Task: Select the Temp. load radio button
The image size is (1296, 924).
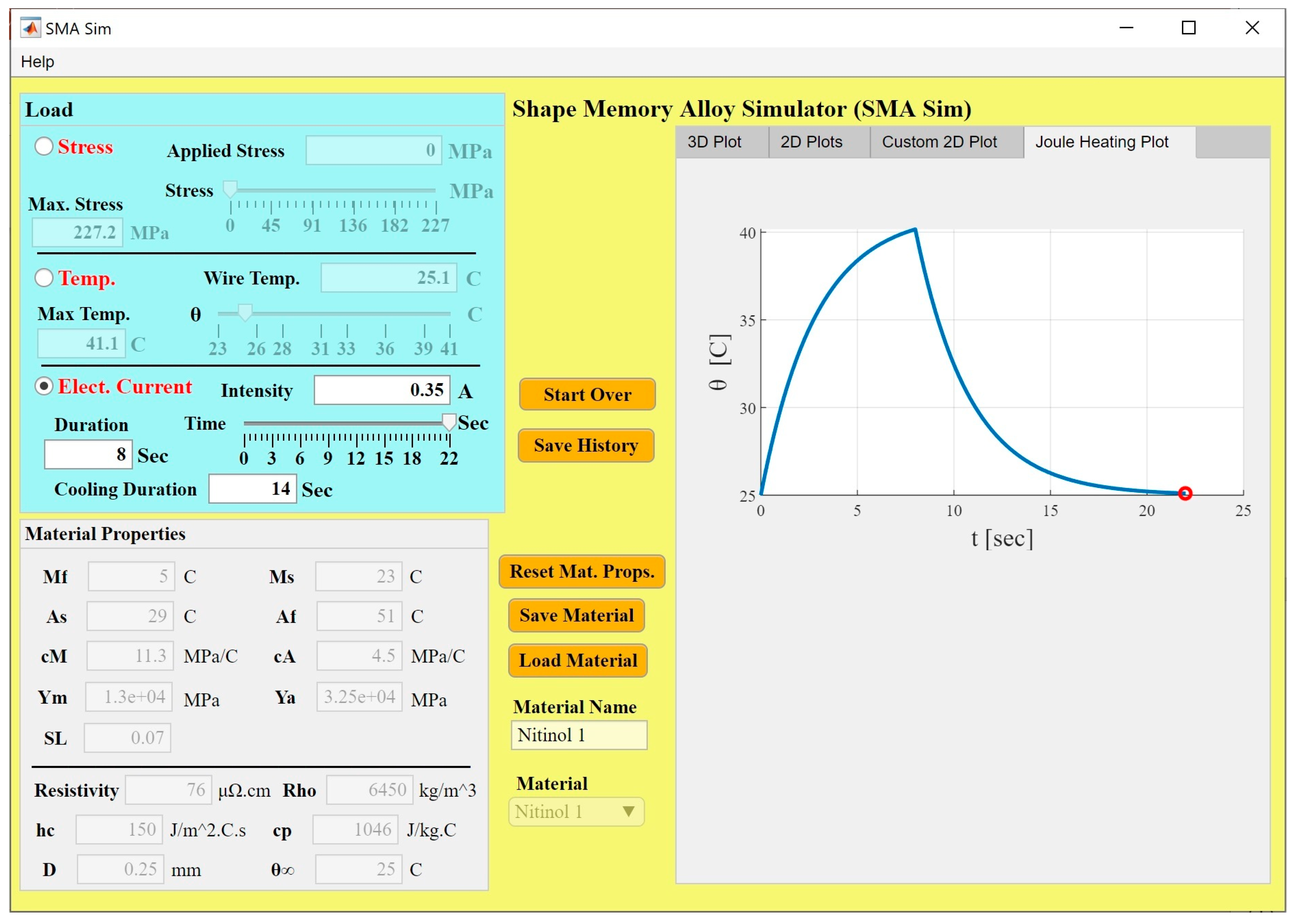Action: tap(44, 278)
